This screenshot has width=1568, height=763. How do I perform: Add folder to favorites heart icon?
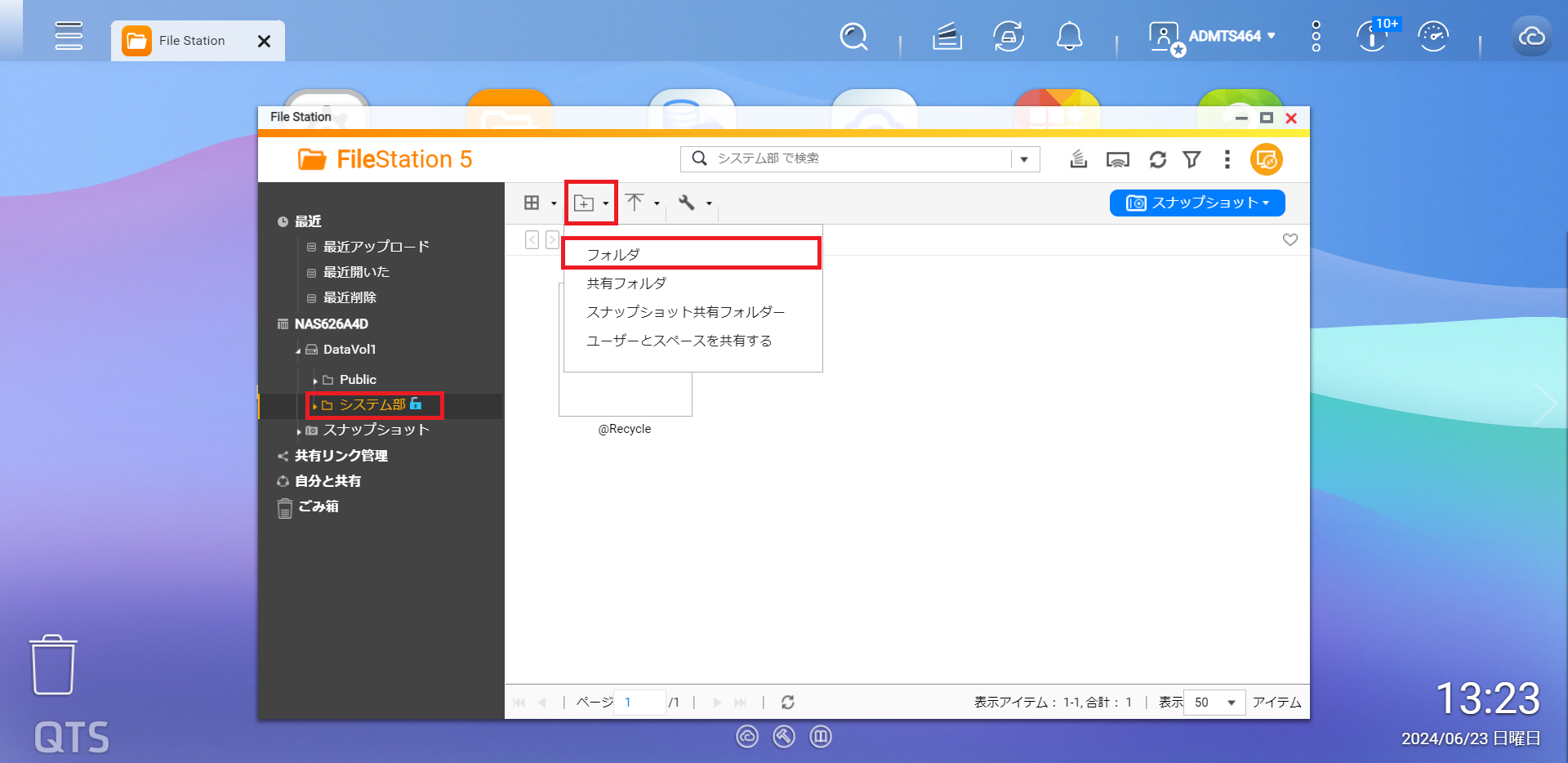(1290, 239)
